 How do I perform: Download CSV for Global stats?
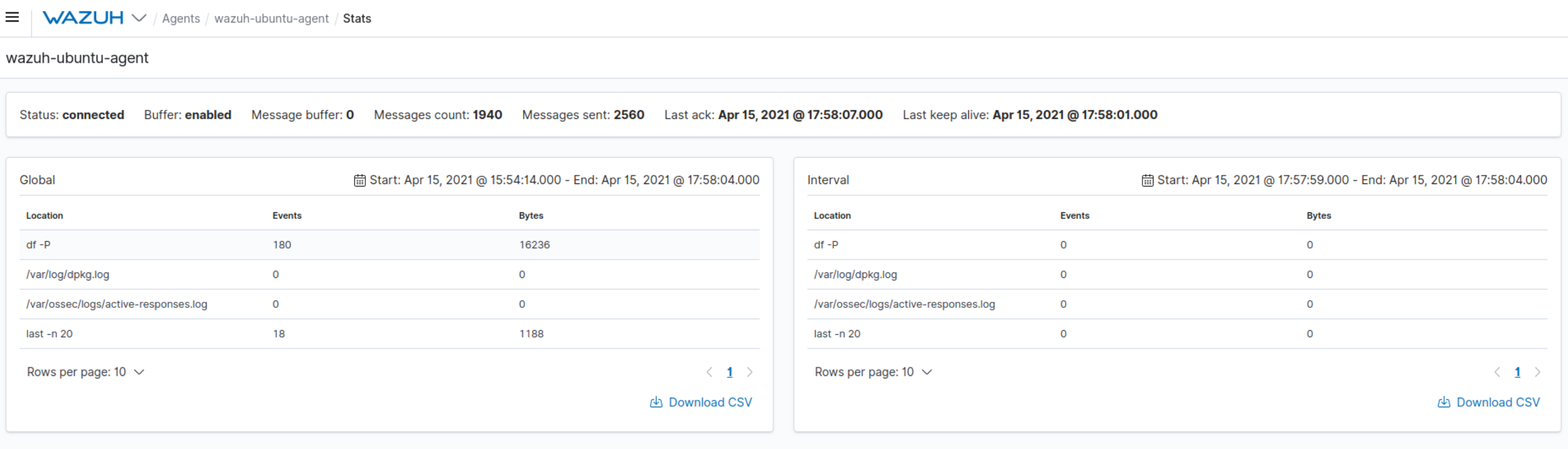[x=701, y=402]
